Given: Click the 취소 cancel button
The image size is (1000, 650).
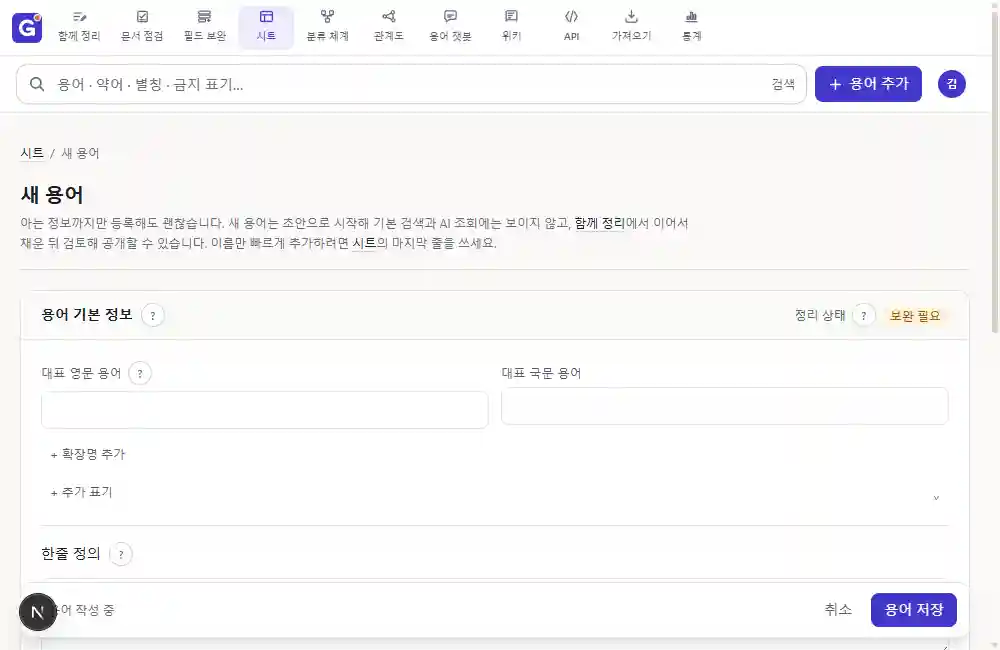Looking at the screenshot, I should click(x=838, y=610).
